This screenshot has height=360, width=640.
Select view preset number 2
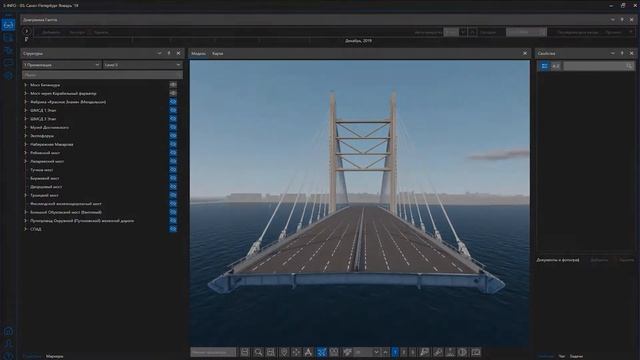(404, 352)
